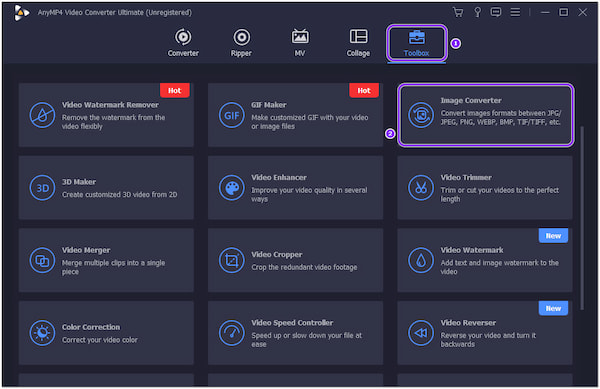600x389 pixels.
Task: Click the Video Watermark droplet icon
Action: click(x=421, y=260)
